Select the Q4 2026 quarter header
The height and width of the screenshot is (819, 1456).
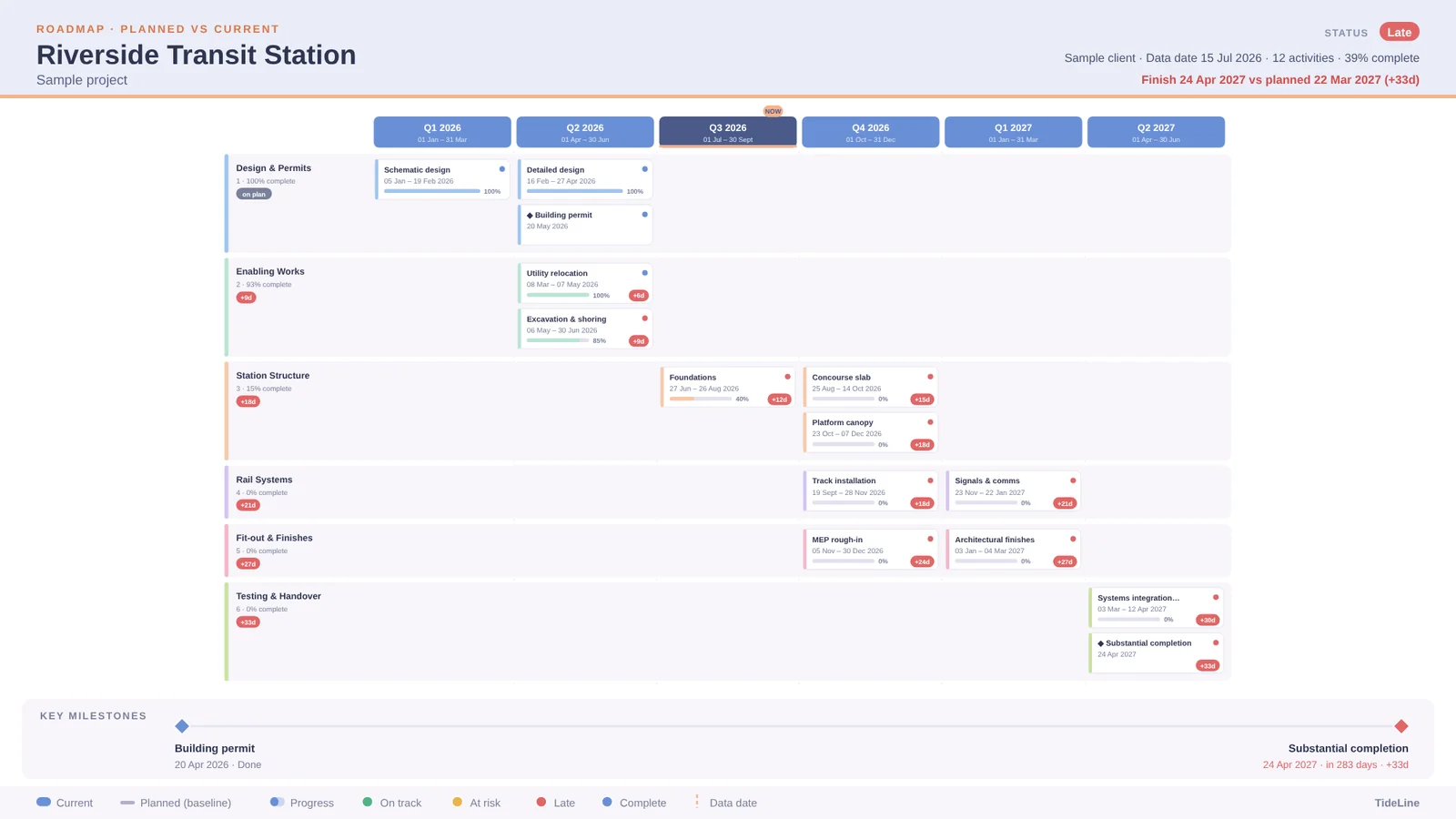871,132
